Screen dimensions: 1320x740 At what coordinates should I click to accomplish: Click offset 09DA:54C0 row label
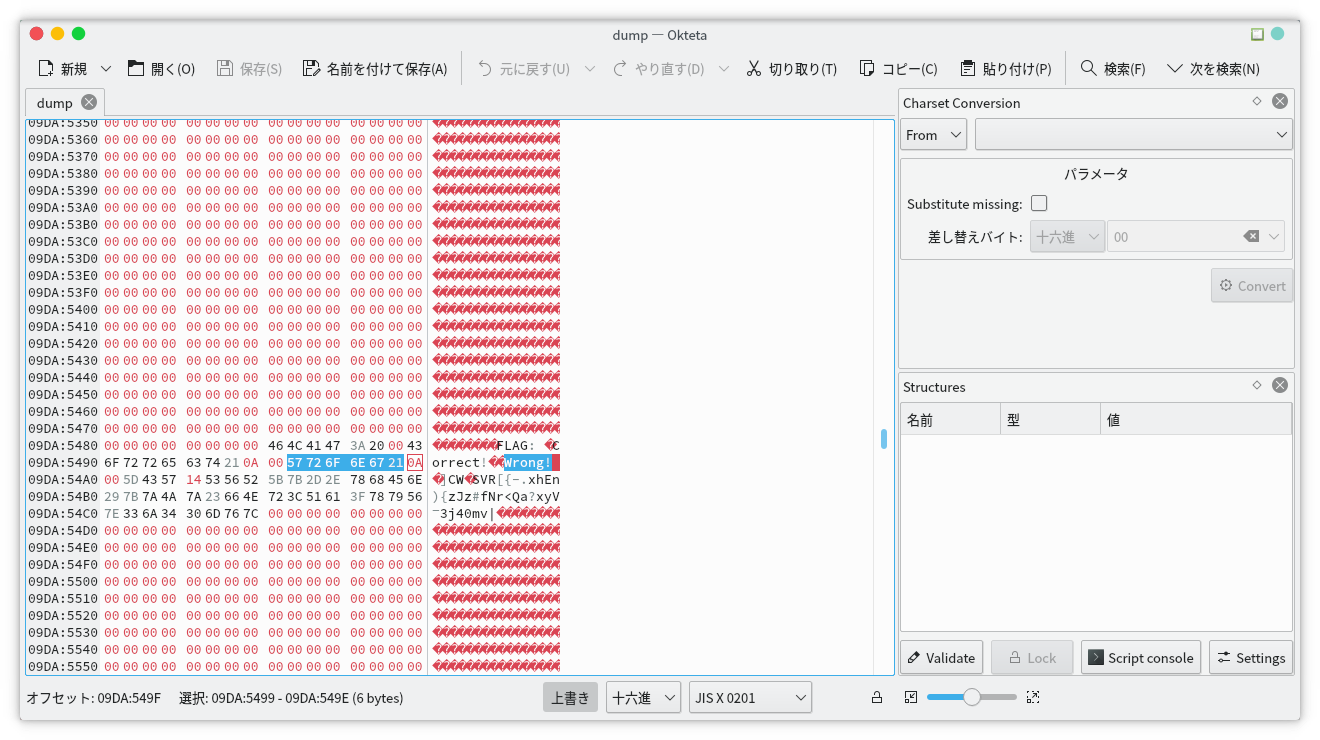coord(62,513)
